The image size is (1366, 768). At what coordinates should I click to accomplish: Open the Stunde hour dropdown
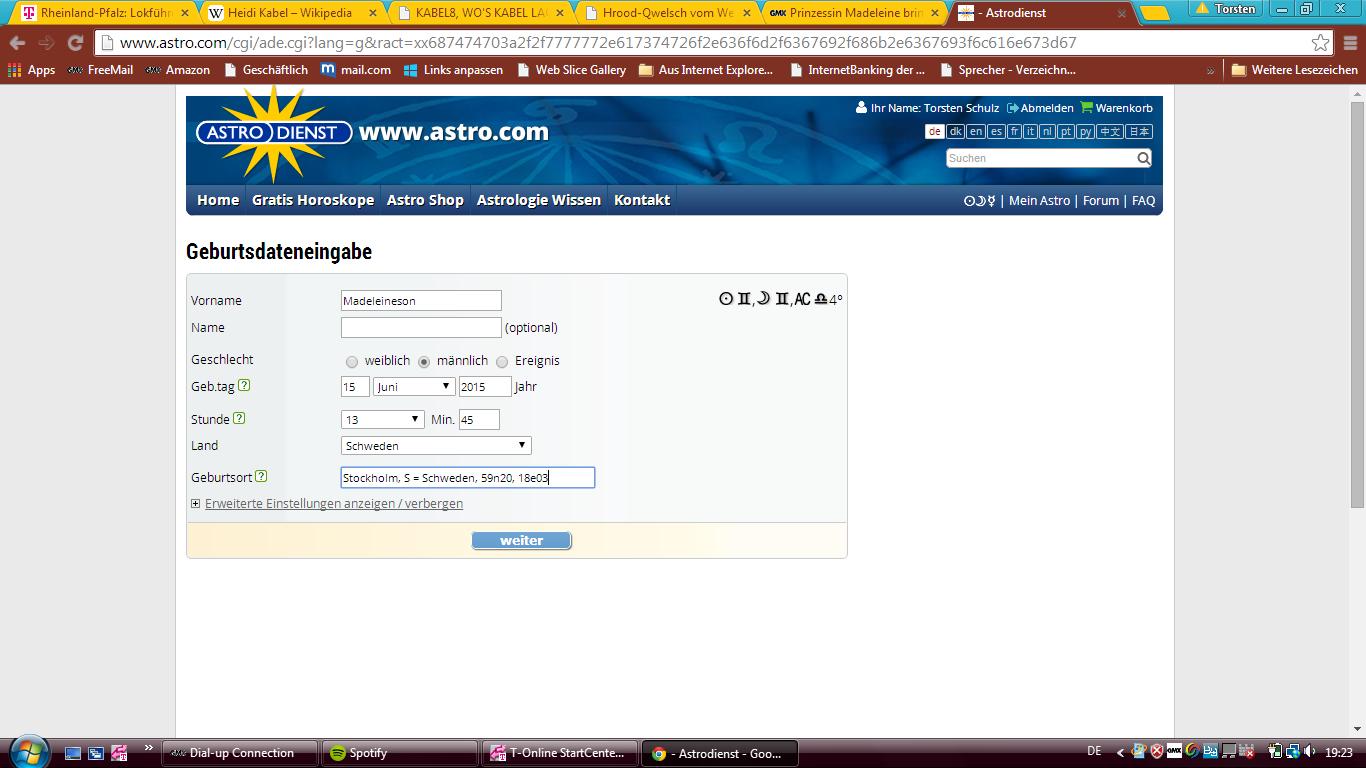(382, 420)
